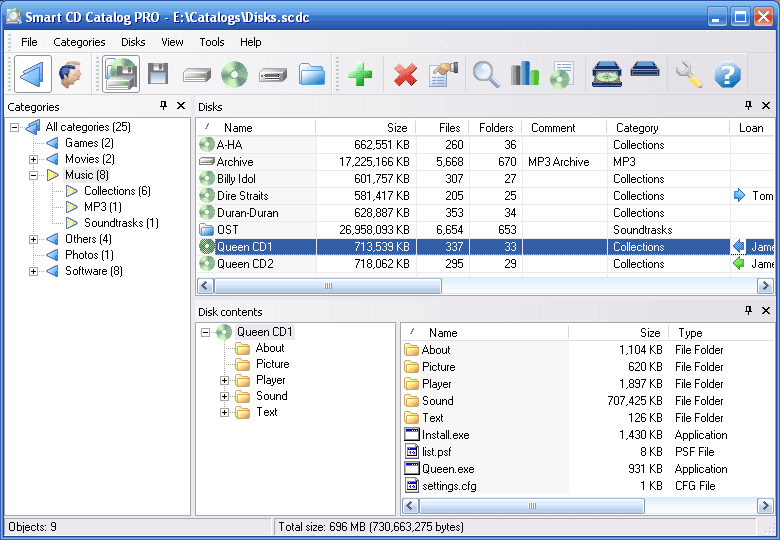780x540 pixels.
Task: Open the Tools menu
Action: [211, 42]
